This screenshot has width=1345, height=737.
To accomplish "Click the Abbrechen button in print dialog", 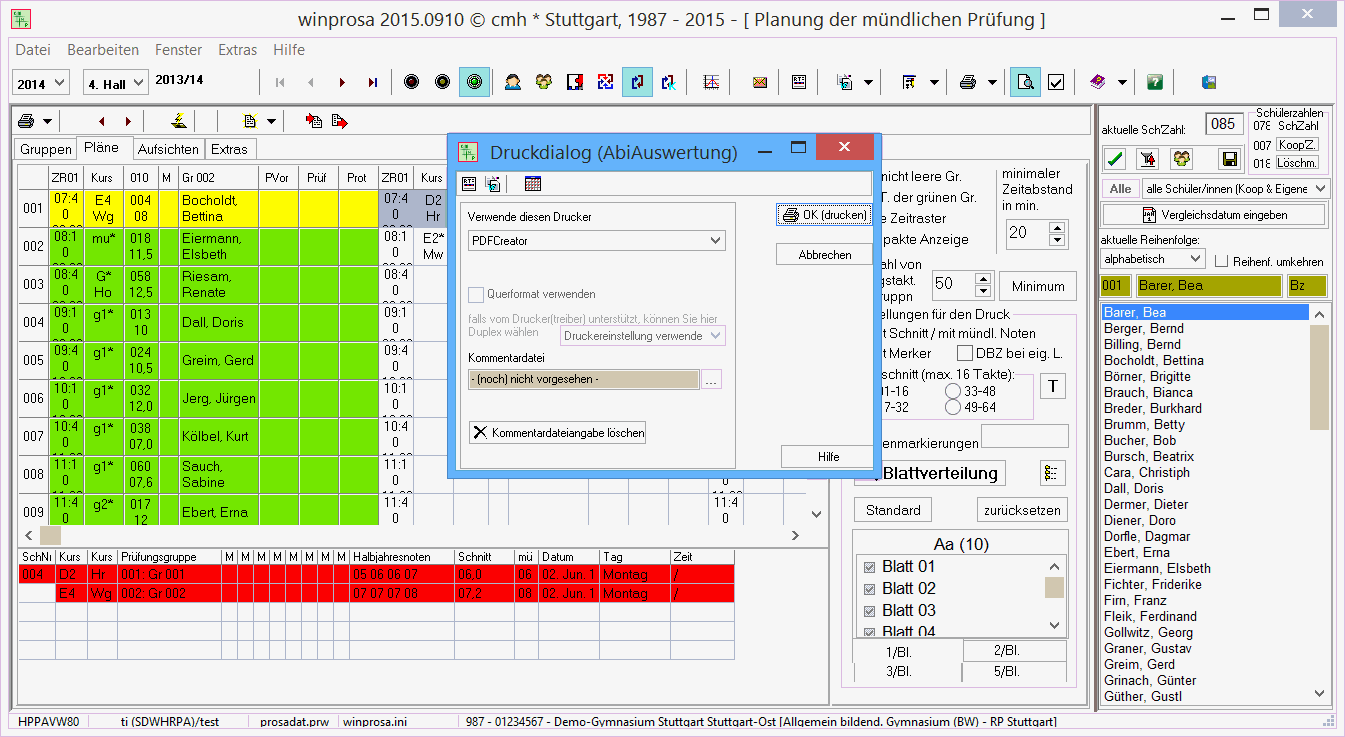I will pyautogui.click(x=824, y=255).
